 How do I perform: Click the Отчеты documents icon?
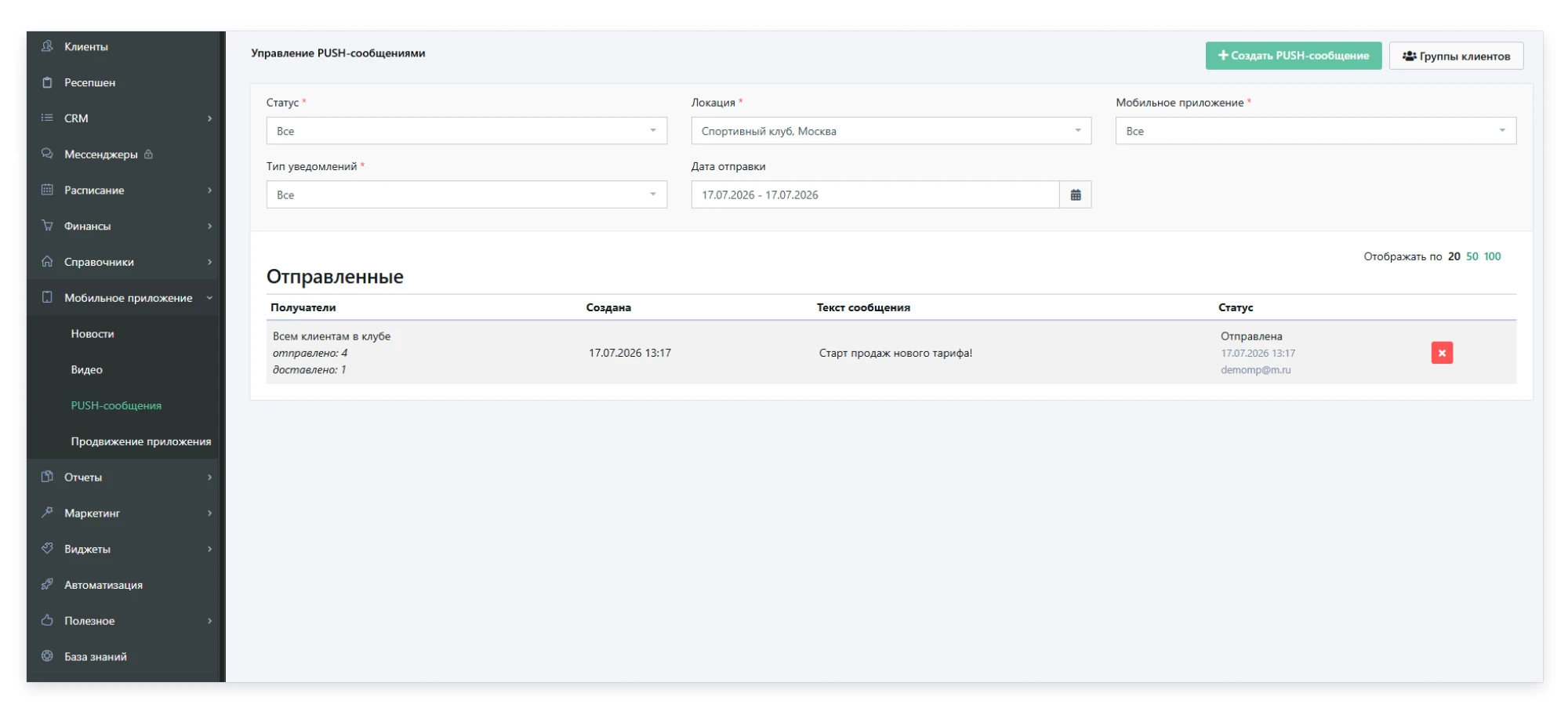click(x=47, y=477)
